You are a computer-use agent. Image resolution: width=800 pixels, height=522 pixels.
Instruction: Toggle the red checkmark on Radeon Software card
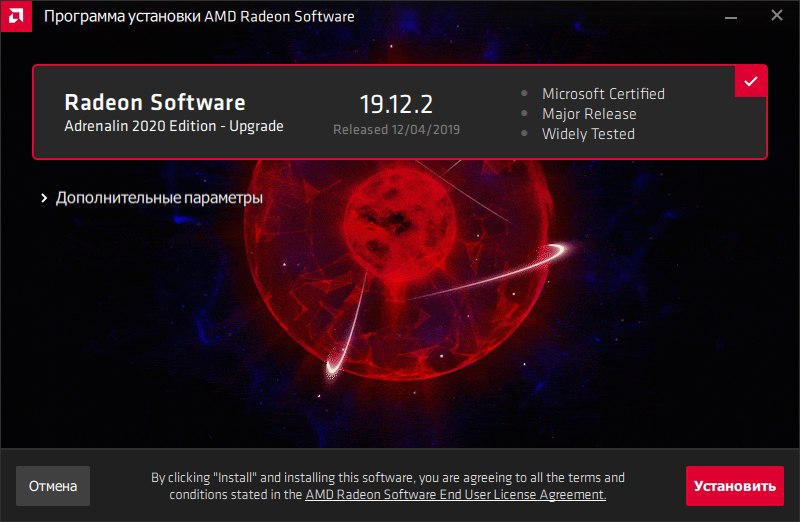[751, 82]
